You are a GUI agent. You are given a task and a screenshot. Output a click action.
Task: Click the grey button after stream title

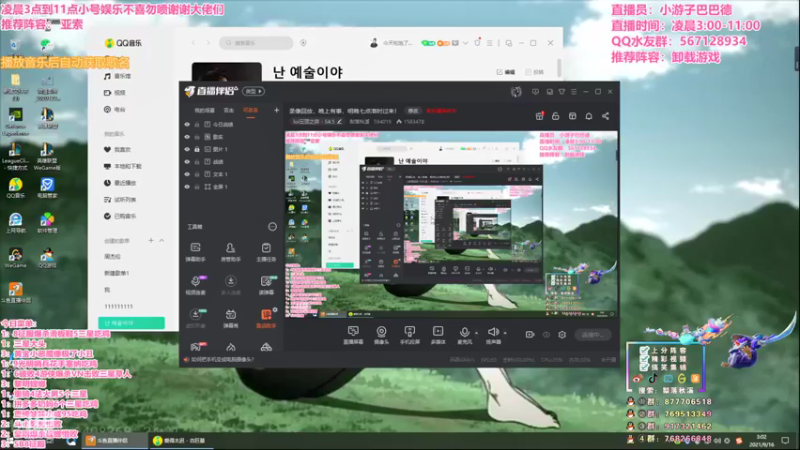click(x=413, y=111)
